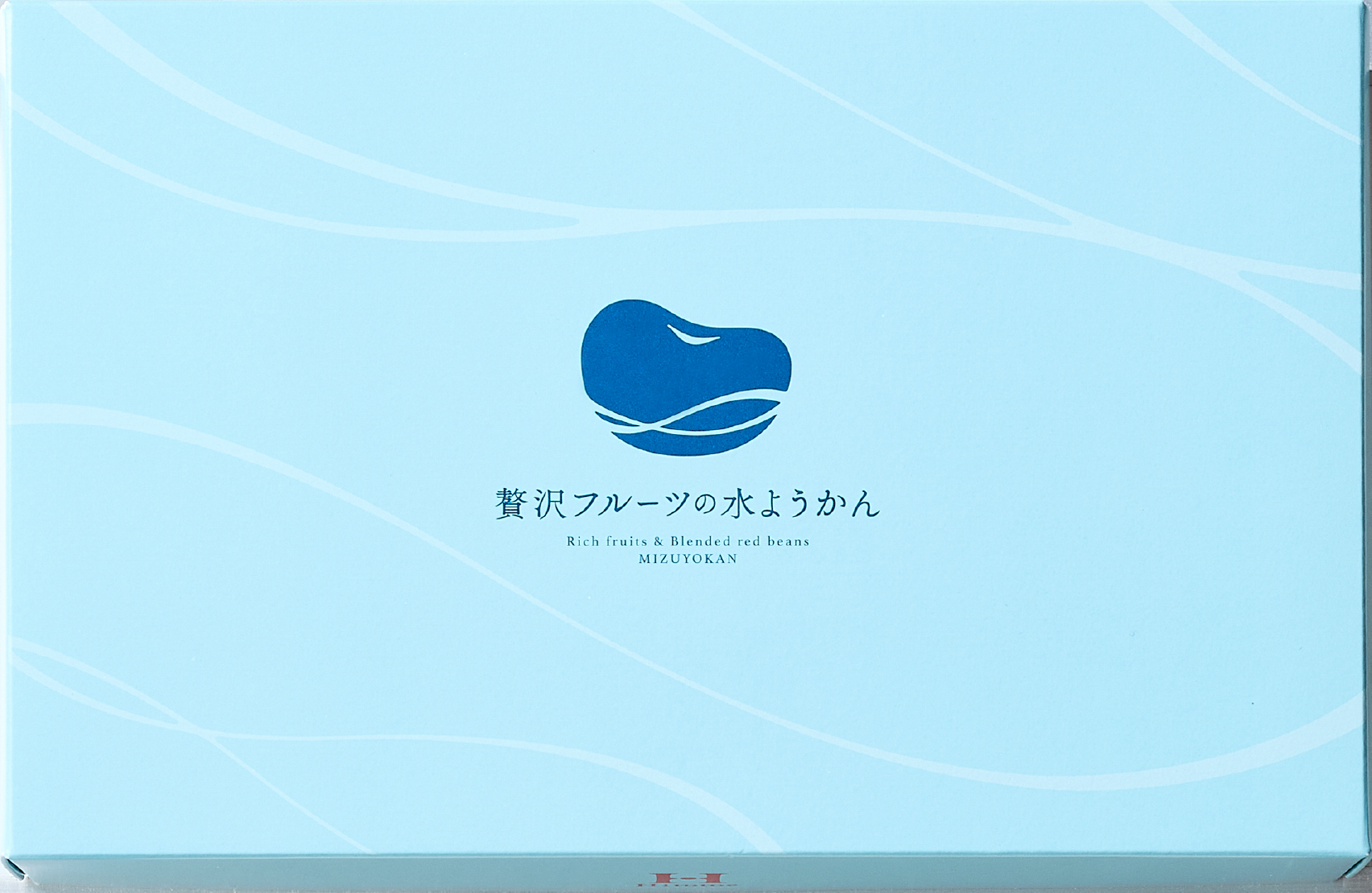1372x893 pixels.
Task: Open the Rich fruits & Blended red beans label
Action: [x=688, y=540]
